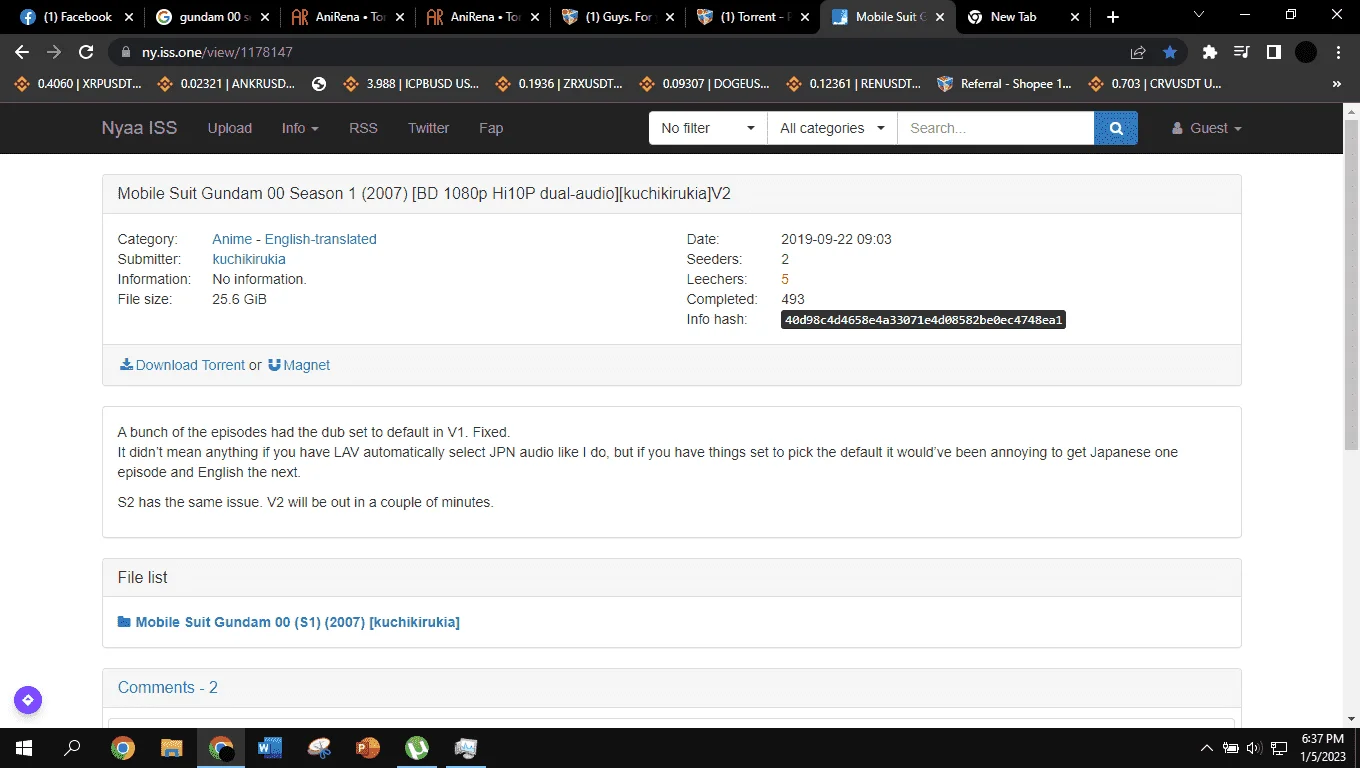
Task: Click the volume icon in system tray
Action: click(x=1254, y=748)
